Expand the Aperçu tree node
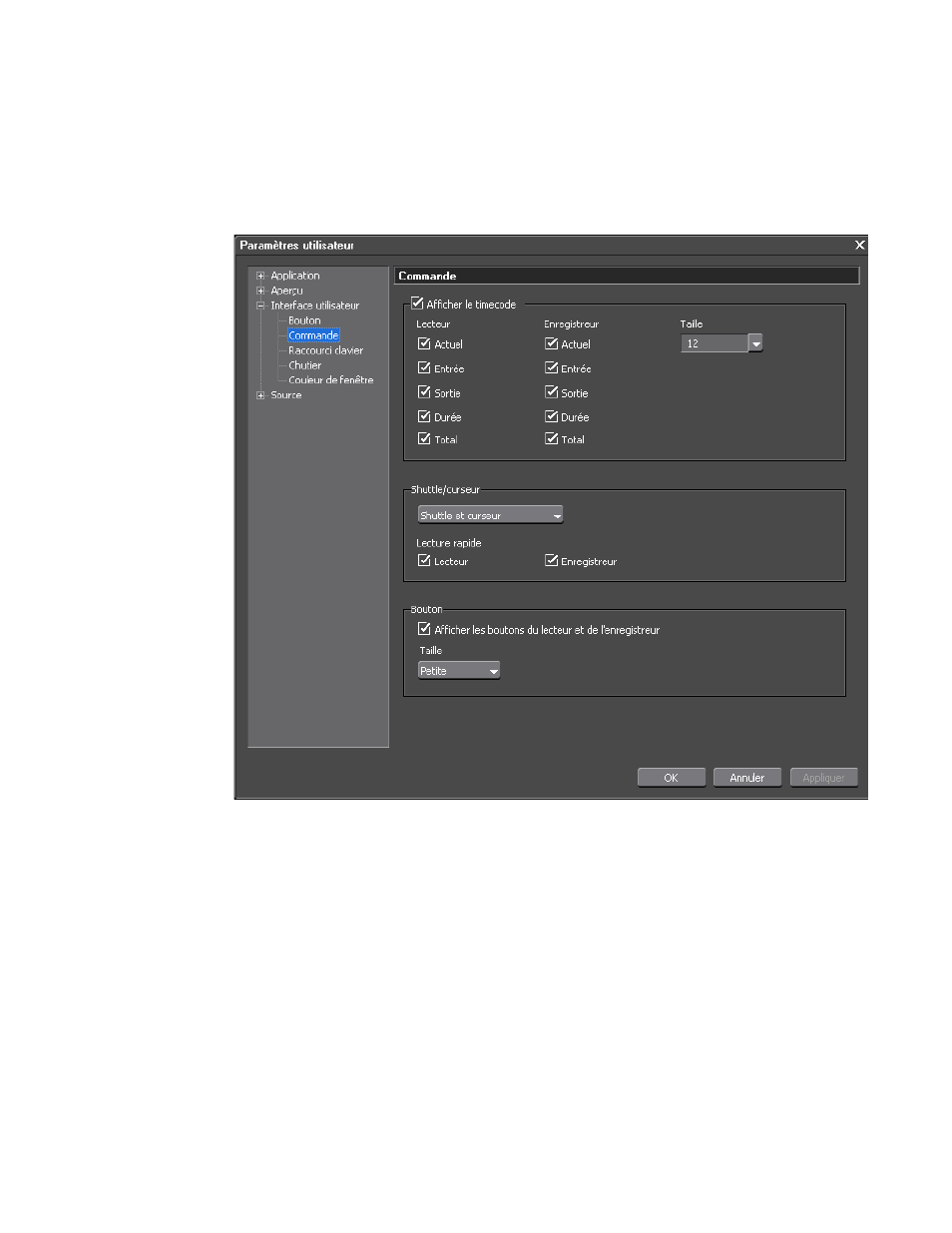 pyautogui.click(x=260, y=291)
